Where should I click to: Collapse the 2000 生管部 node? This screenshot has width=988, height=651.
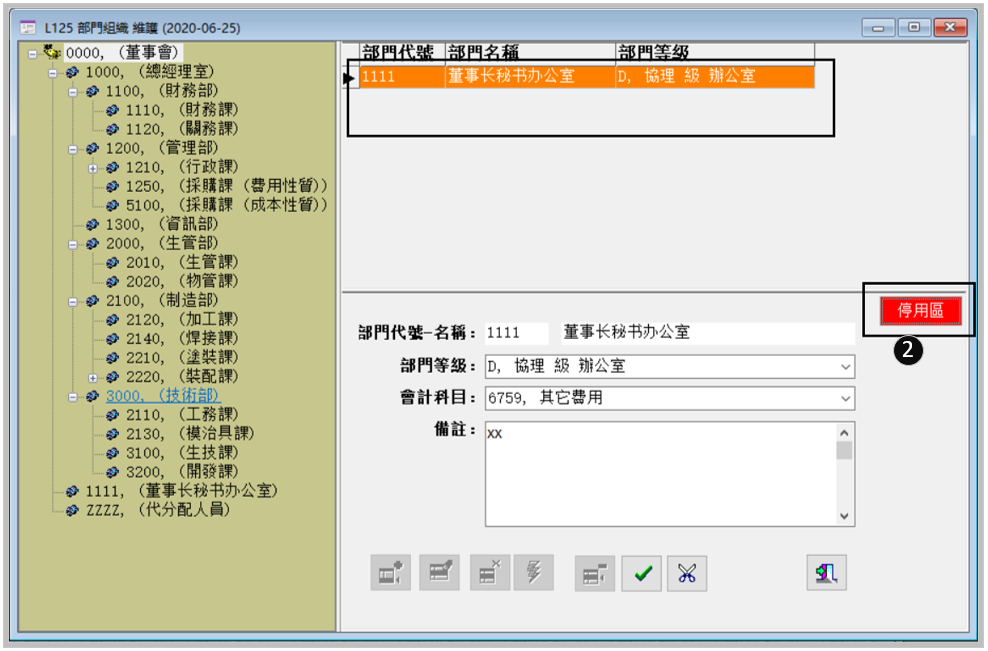pyautogui.click(x=73, y=245)
